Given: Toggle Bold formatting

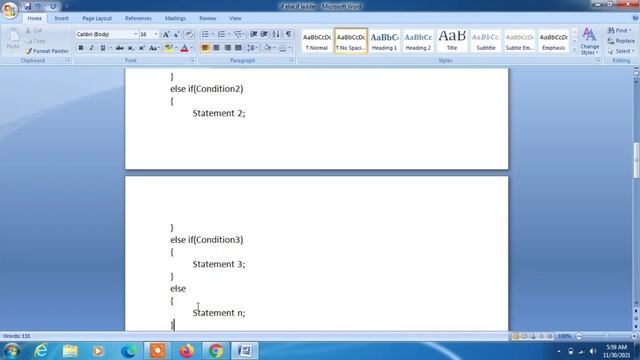Looking at the screenshot, I should (x=81, y=48).
